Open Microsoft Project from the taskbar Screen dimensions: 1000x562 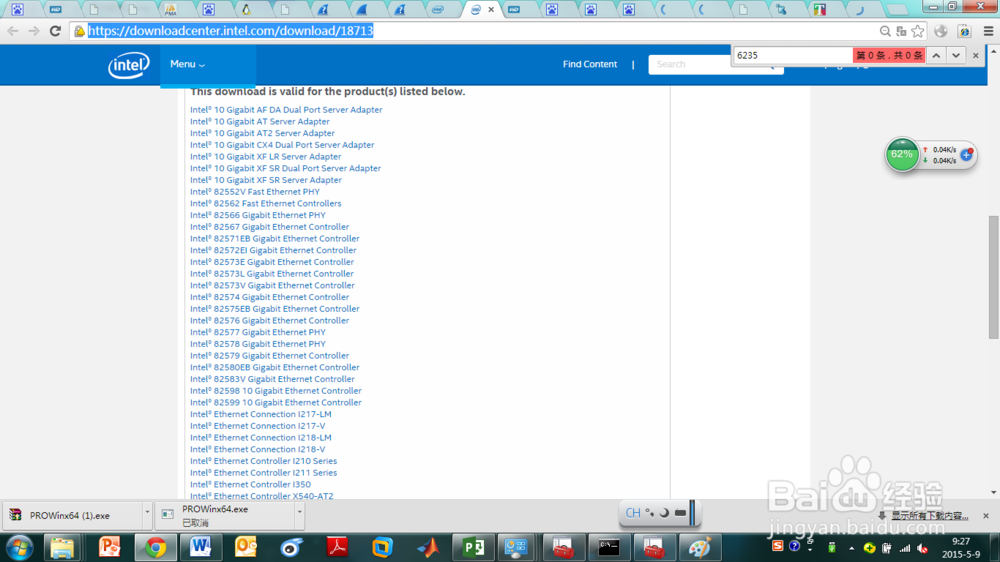pyautogui.click(x=473, y=548)
